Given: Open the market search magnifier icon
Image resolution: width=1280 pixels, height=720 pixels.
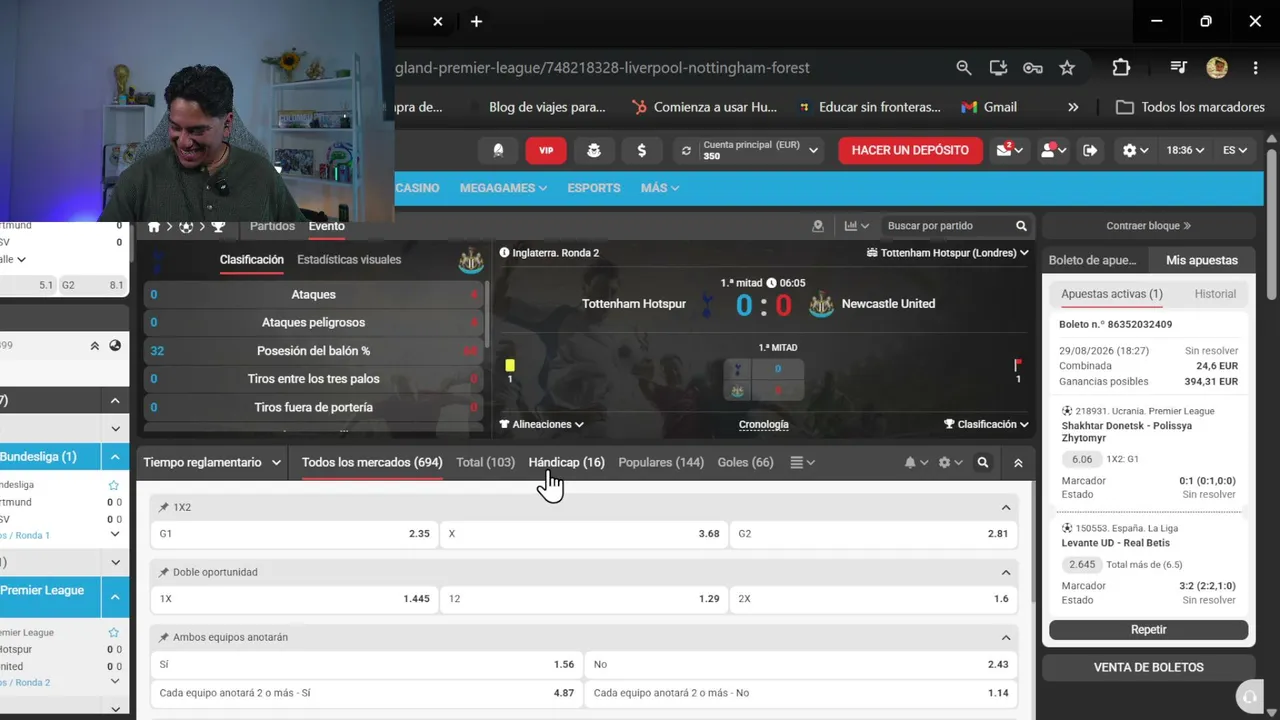Looking at the screenshot, I should pos(983,463).
